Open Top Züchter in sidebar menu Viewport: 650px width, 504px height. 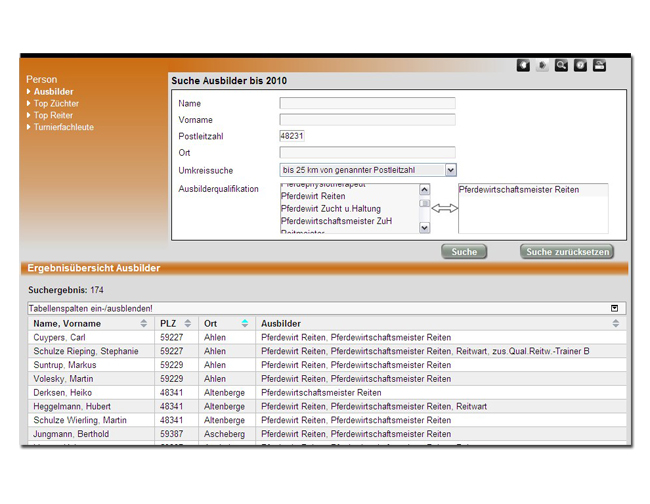point(56,104)
